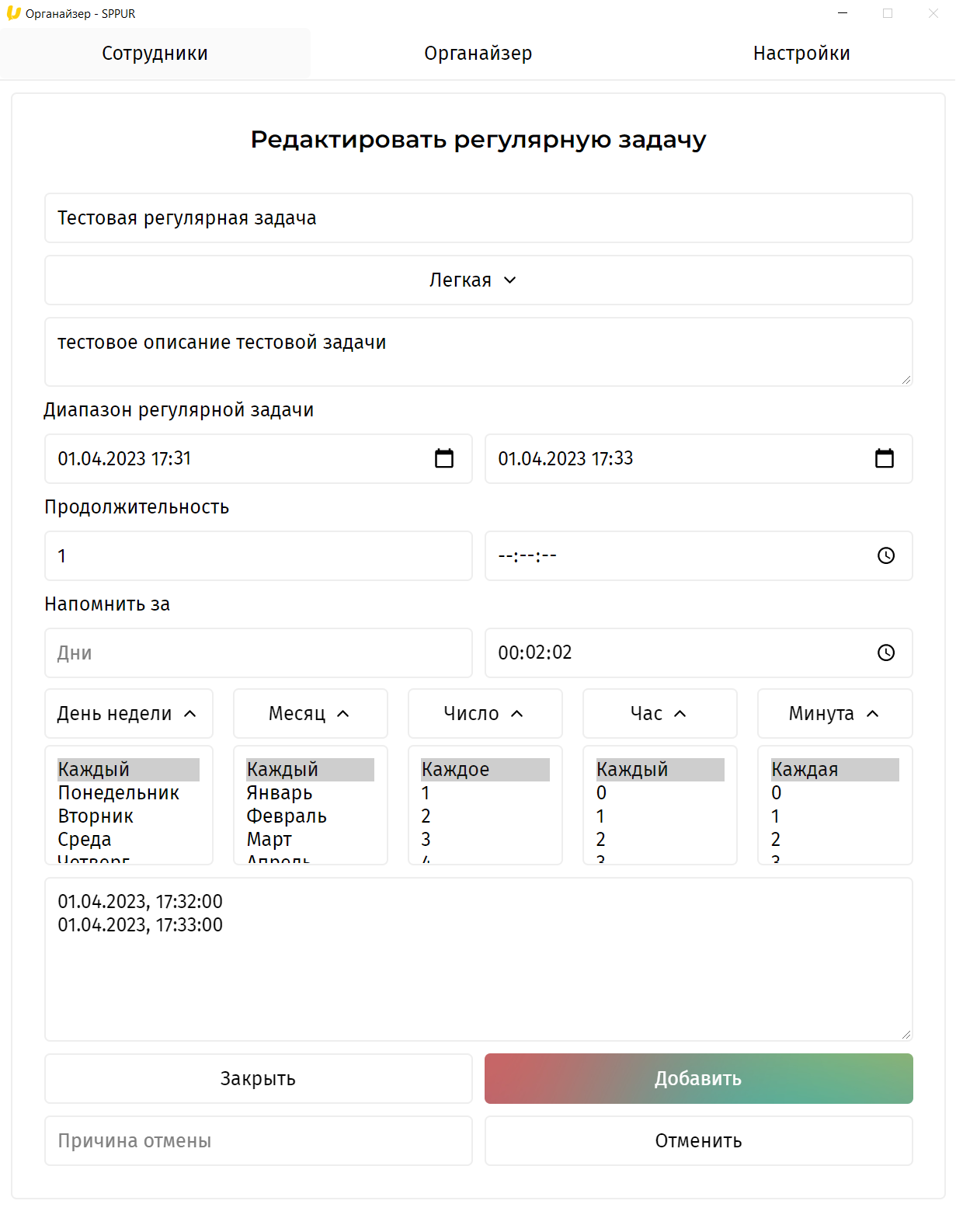
Task: Collapse the Минута list
Action: pyautogui.click(x=835, y=714)
